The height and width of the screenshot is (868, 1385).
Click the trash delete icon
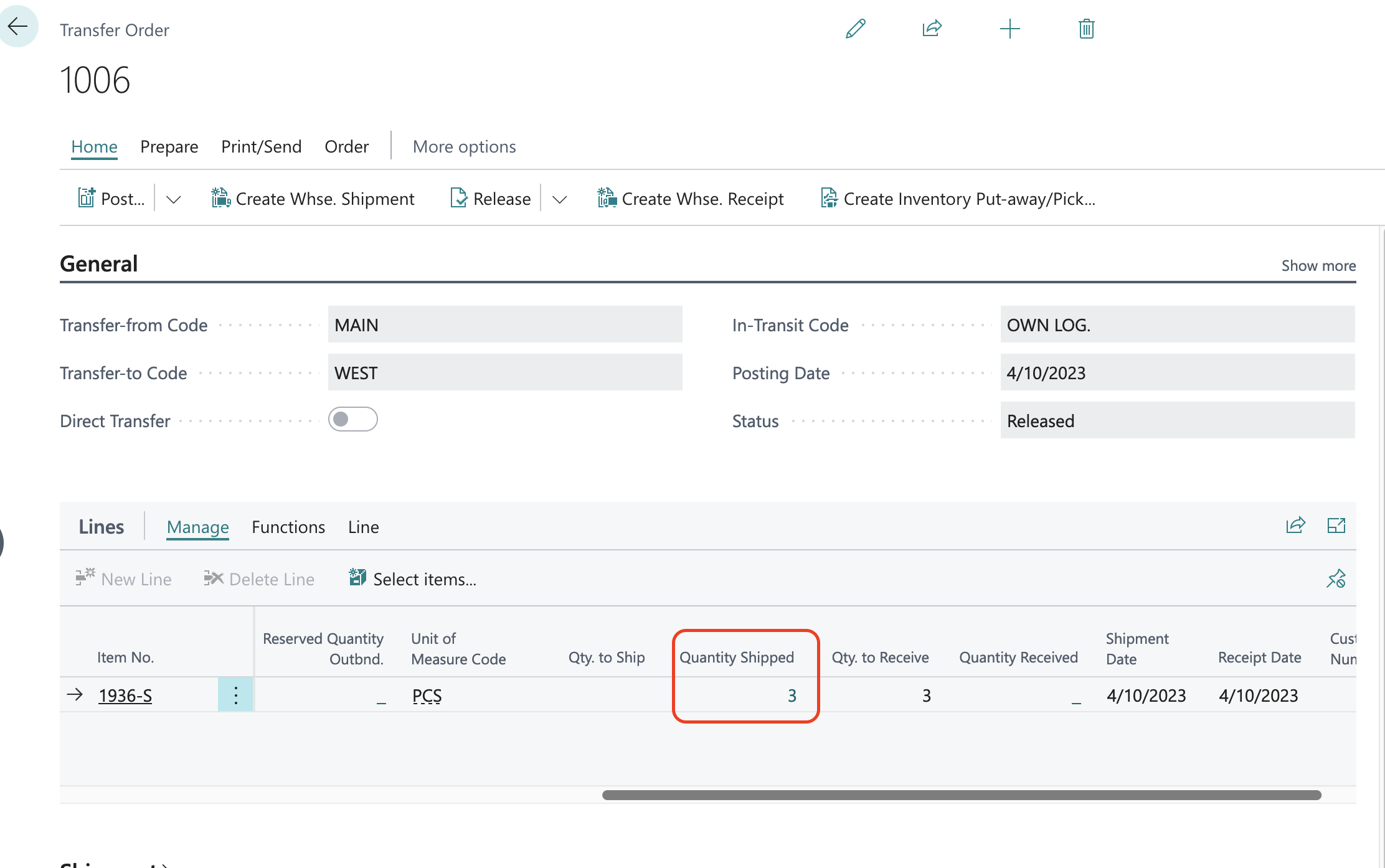click(1086, 29)
